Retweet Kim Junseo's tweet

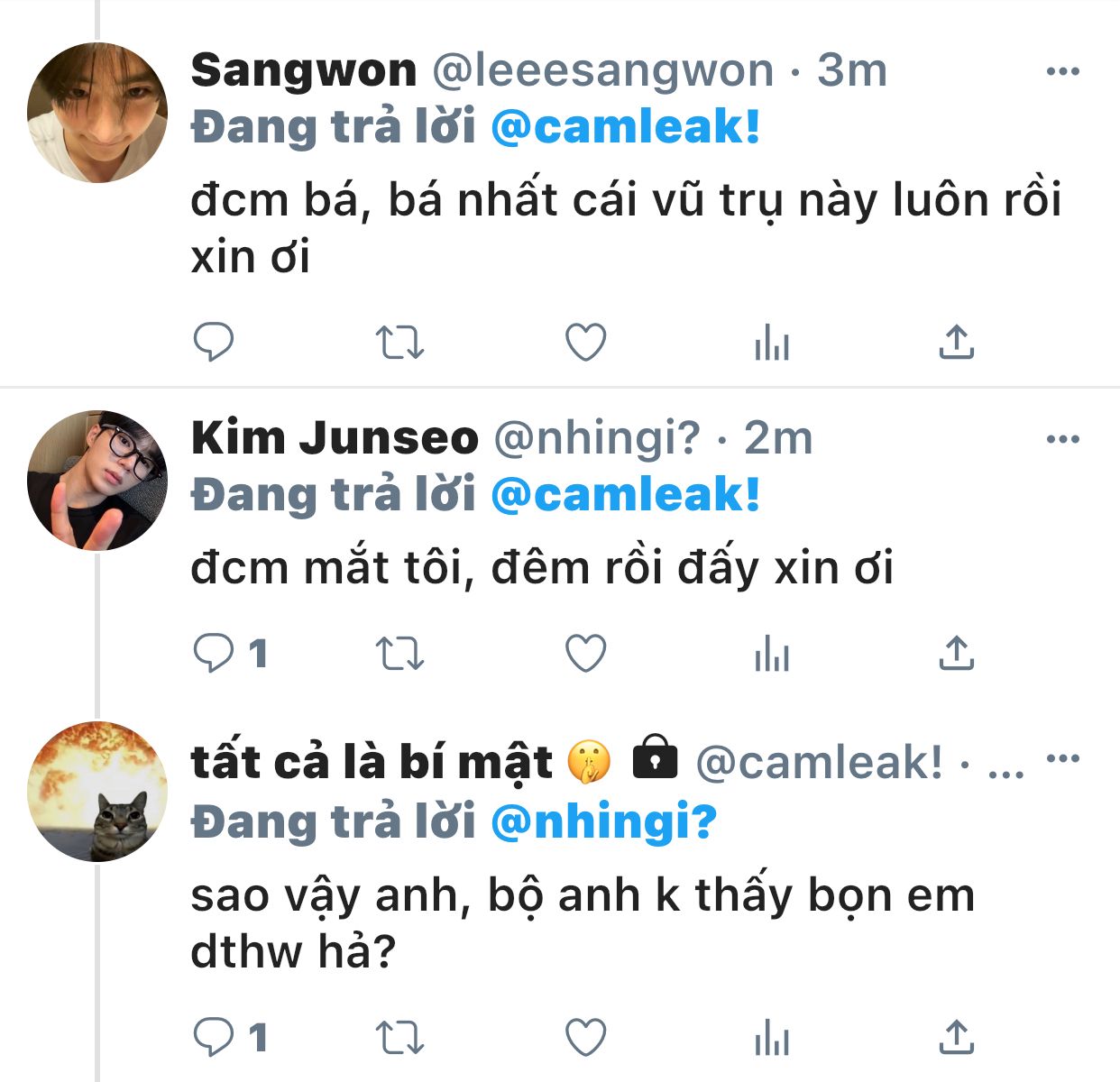point(399,654)
